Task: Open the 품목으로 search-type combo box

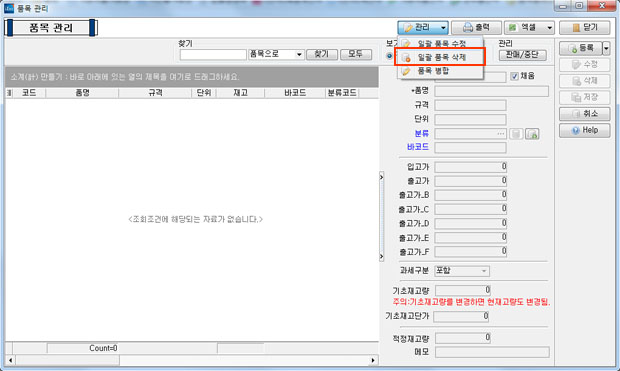Action: point(276,54)
